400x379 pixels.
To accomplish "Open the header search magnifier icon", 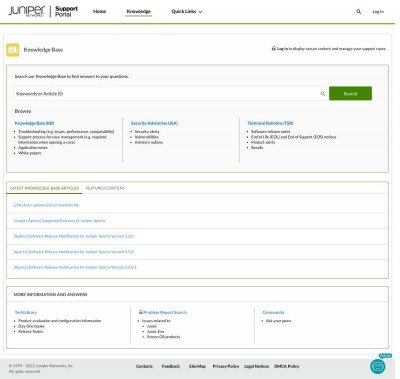I will [359, 12].
